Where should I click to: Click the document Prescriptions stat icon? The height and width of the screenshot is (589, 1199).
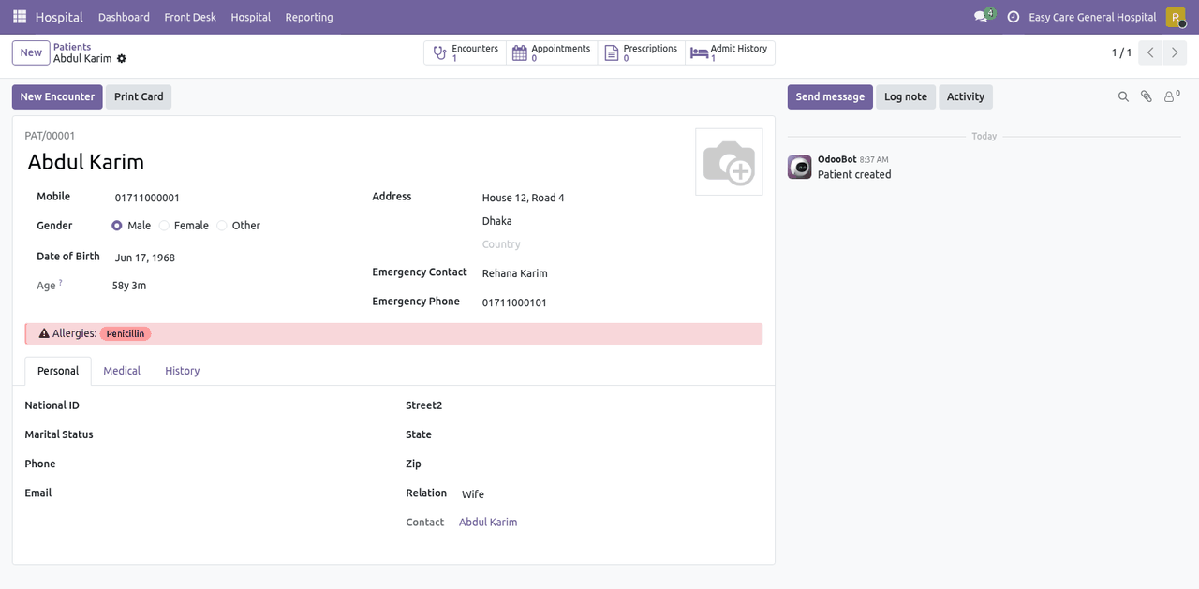[611, 53]
